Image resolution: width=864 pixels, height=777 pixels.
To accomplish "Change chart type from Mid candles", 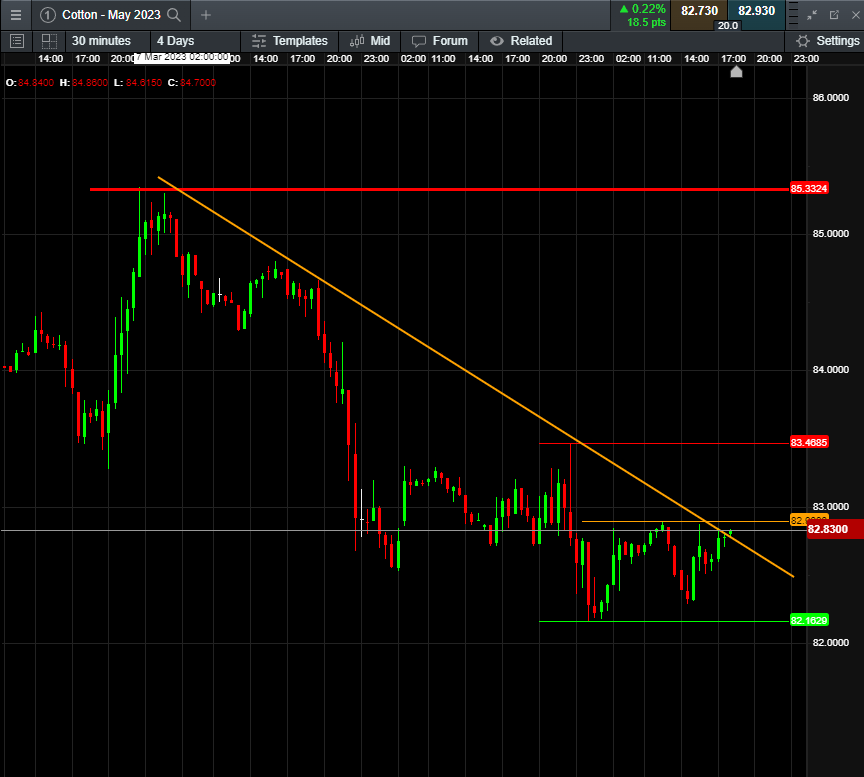I will coord(370,41).
